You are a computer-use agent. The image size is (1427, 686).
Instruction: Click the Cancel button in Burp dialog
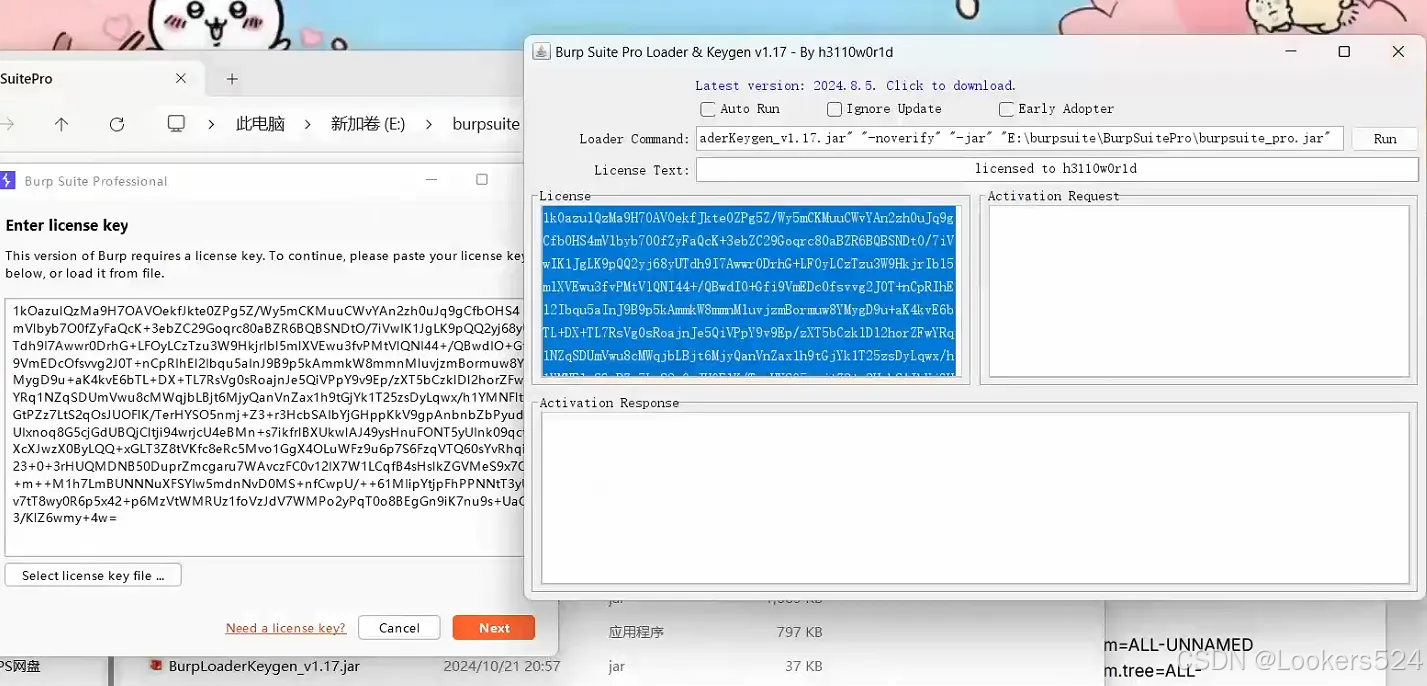pos(399,628)
